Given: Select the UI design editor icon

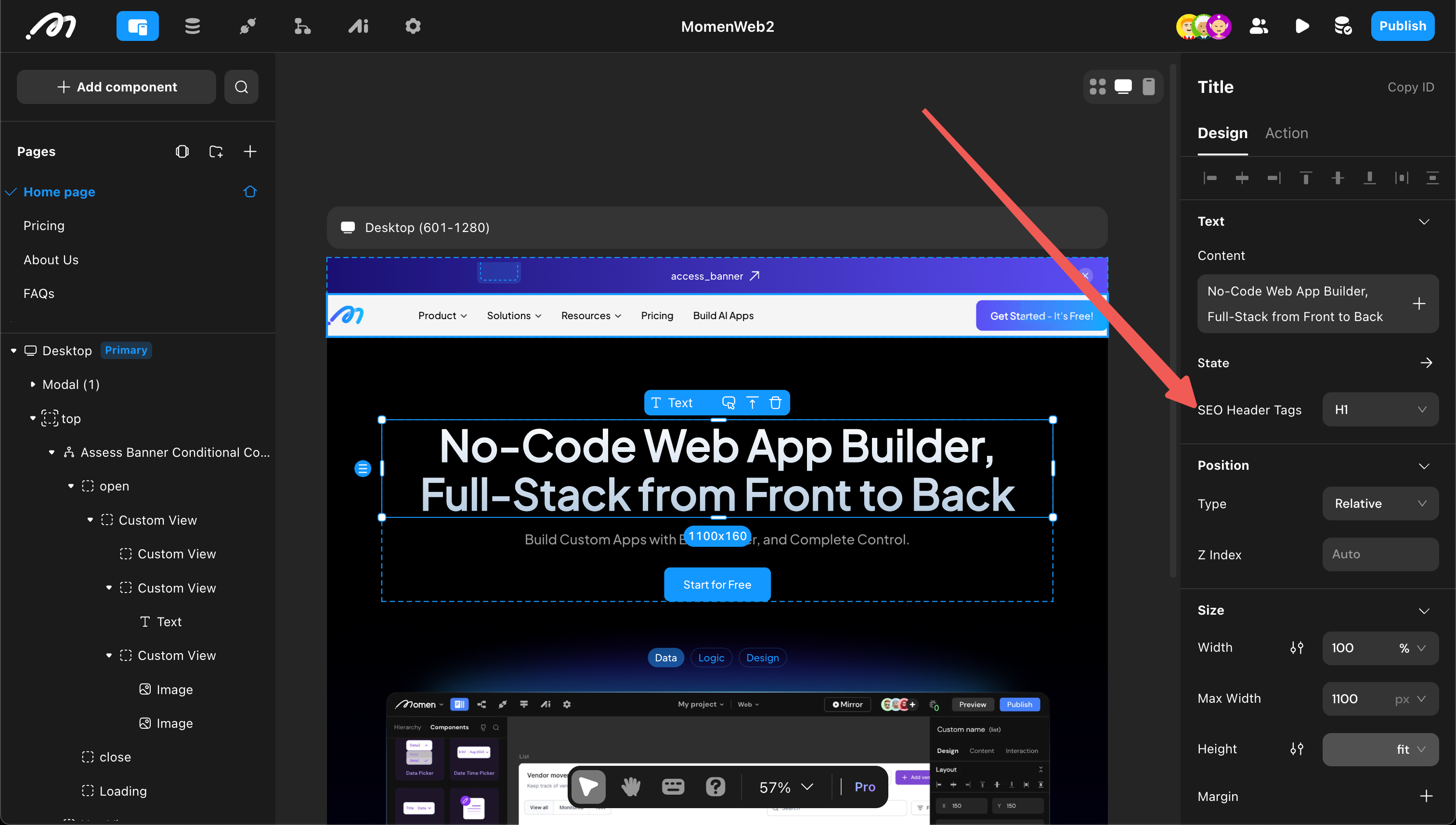Looking at the screenshot, I should [137, 26].
